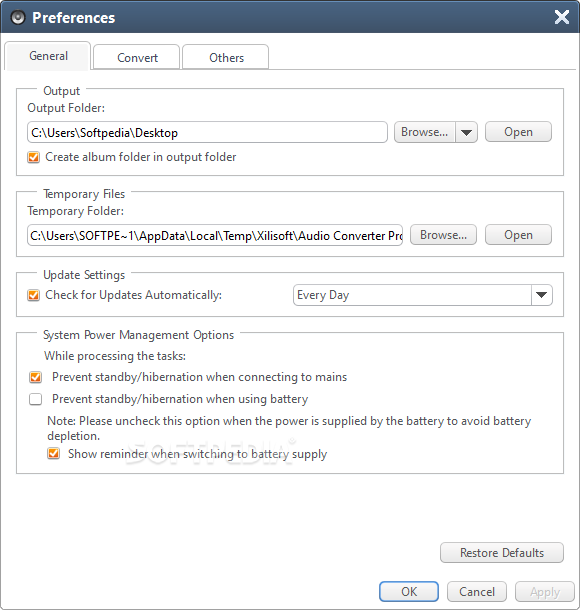Toggle Show reminder when switching to battery

pos(53,454)
